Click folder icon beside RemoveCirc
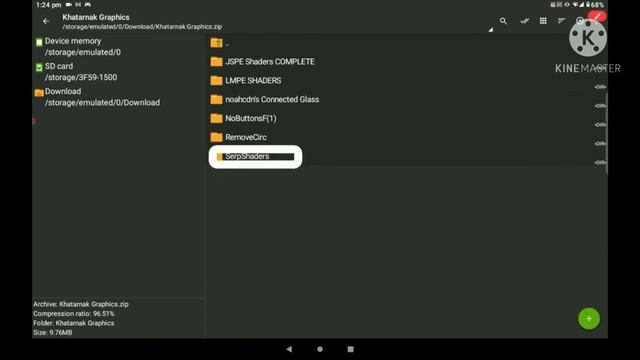Image resolution: width=640 pixels, height=360 pixels. coord(216,137)
